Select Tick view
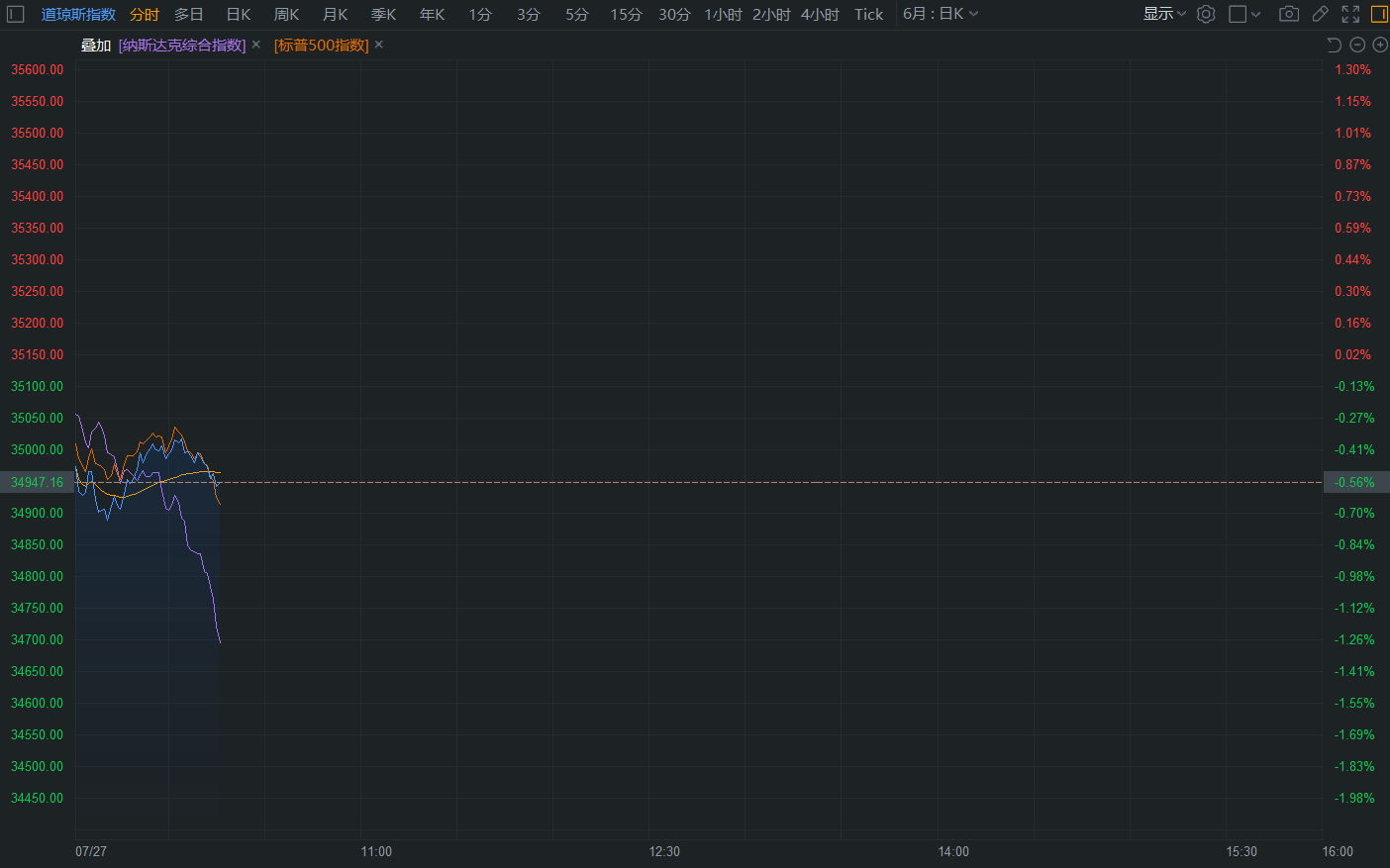Screen dimensions: 1390x868 coord(869,15)
